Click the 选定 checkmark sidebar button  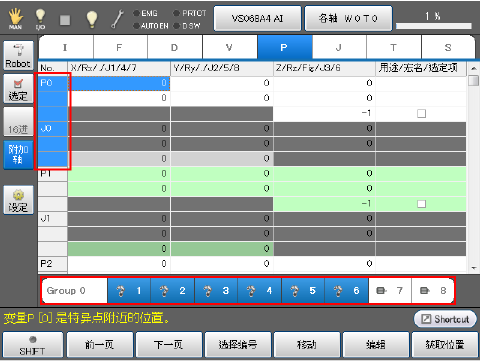tap(18, 89)
